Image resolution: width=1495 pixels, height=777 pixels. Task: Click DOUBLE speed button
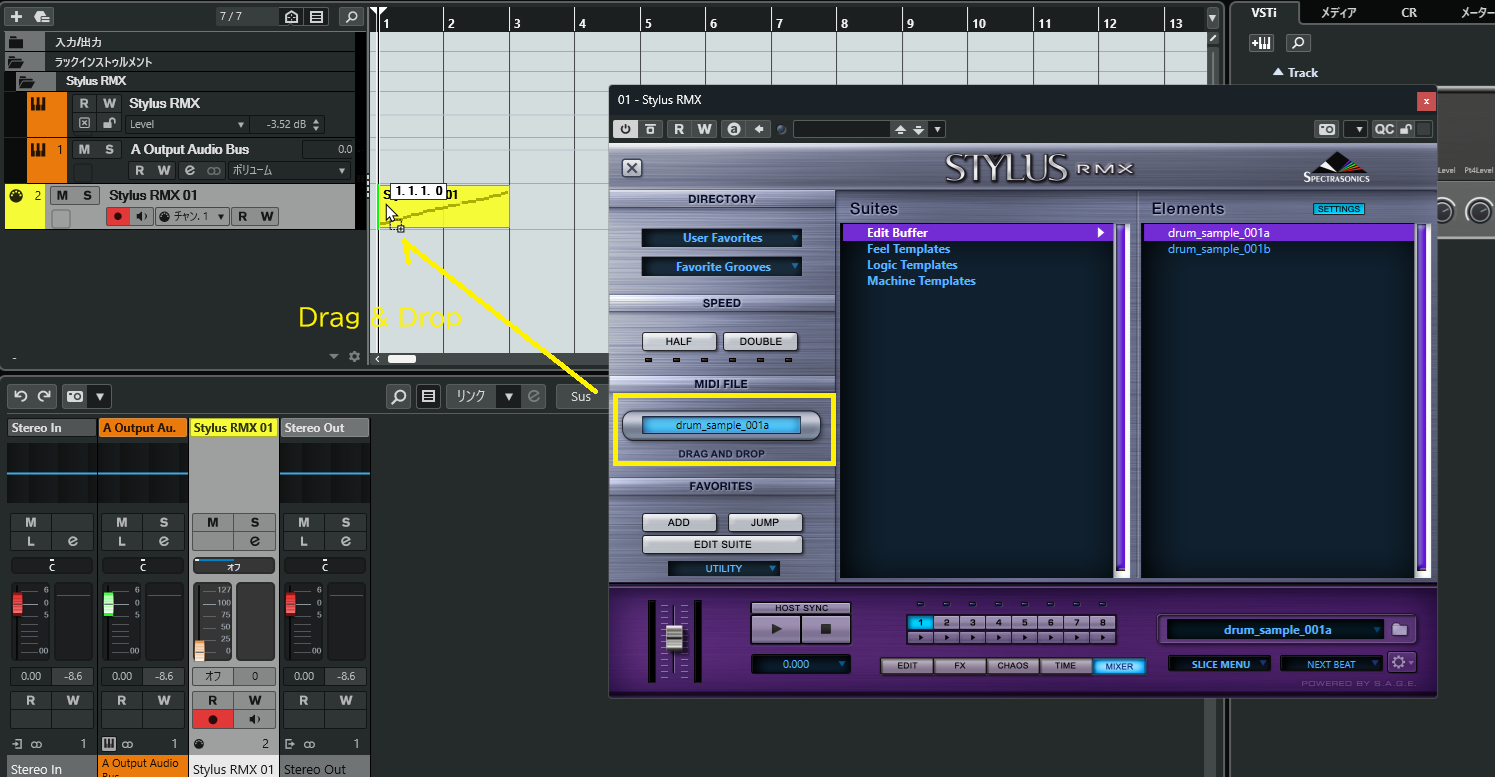(760, 341)
